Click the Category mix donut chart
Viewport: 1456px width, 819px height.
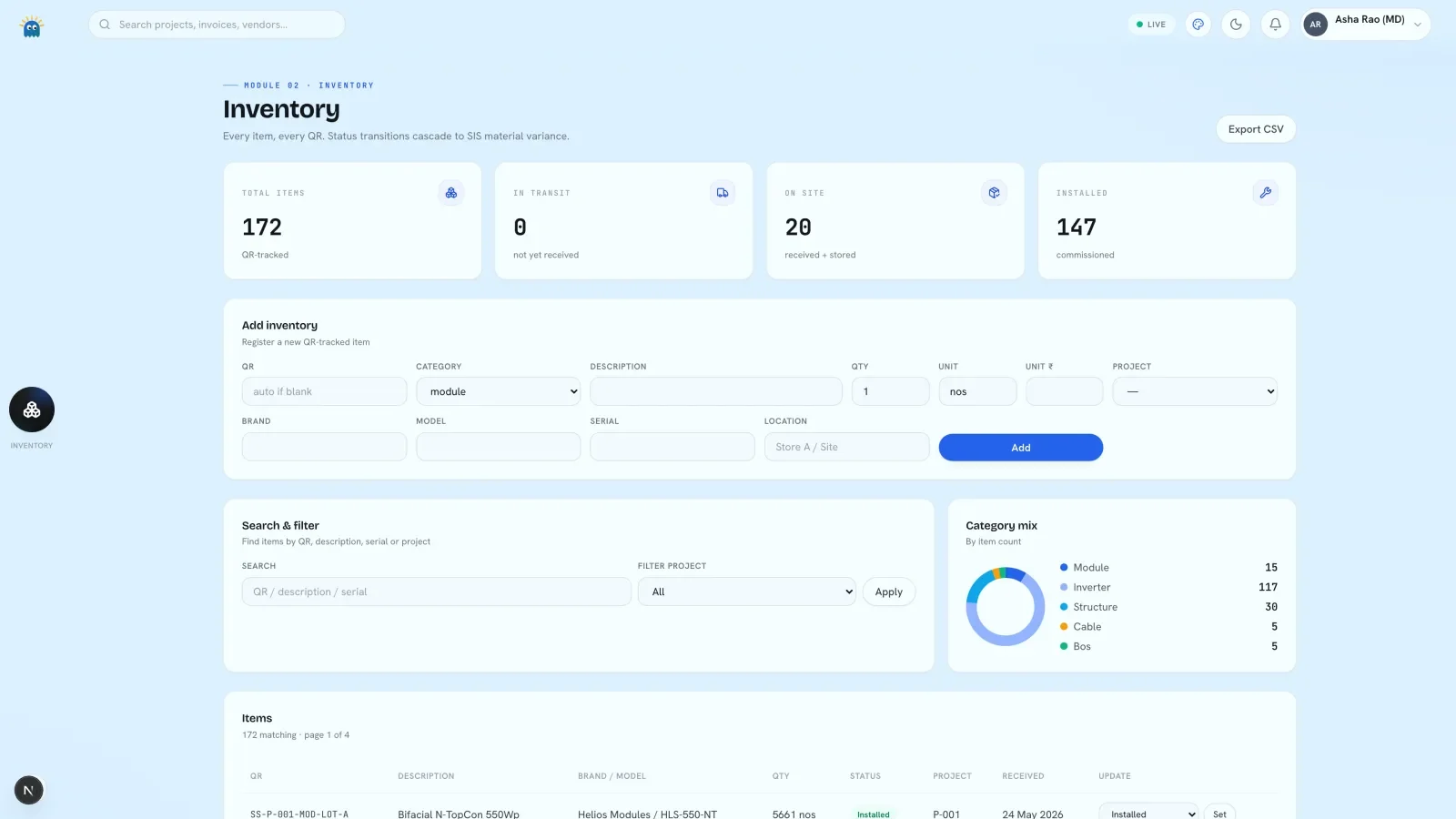point(1006,607)
